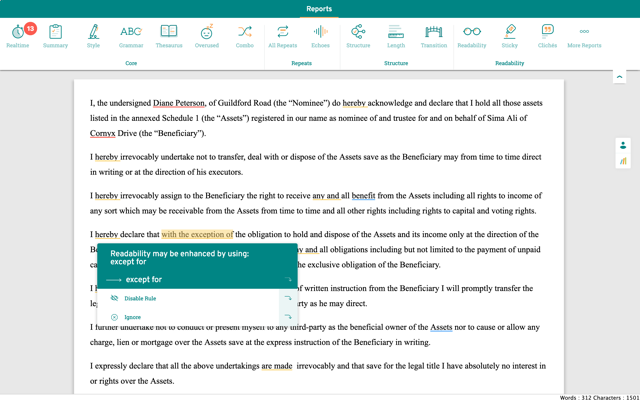
Task: Open the Thesaurus report
Action: [169, 36]
